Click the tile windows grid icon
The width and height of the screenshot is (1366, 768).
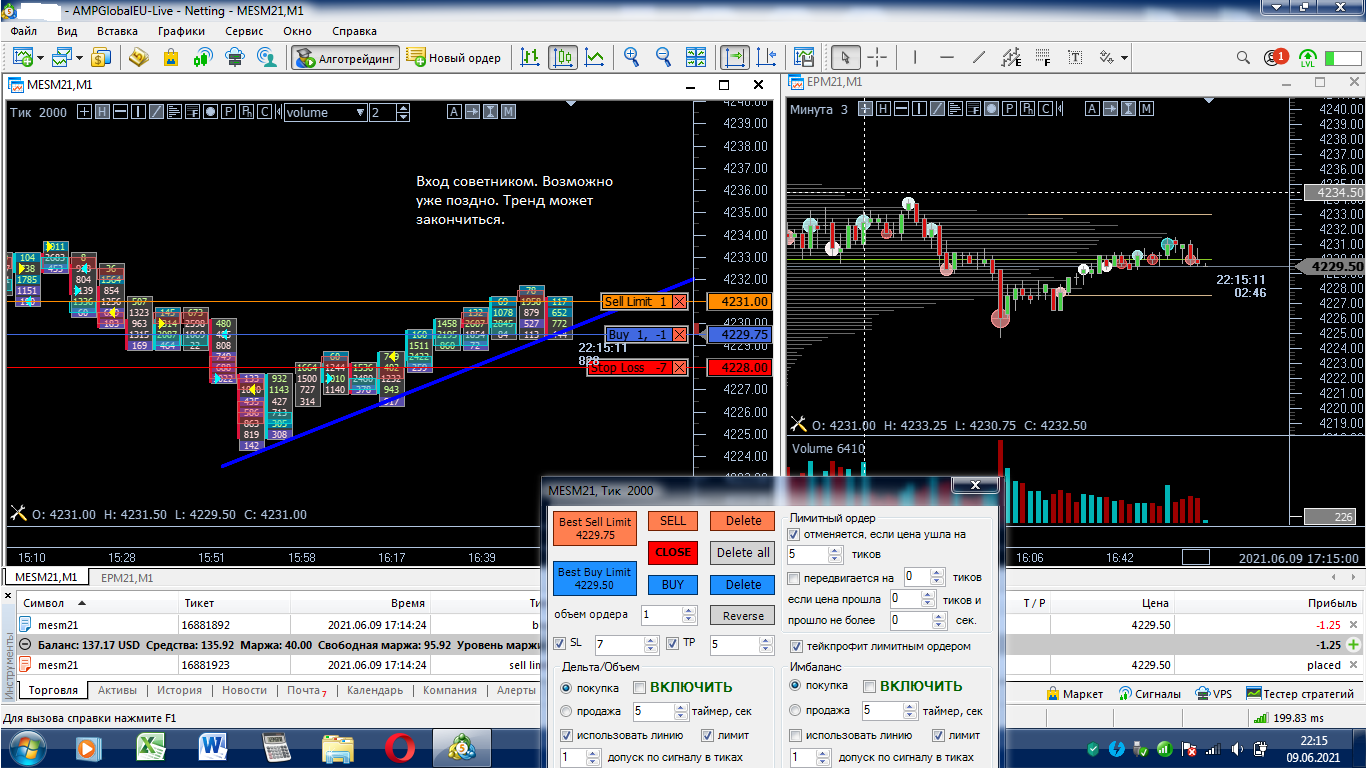coord(695,57)
